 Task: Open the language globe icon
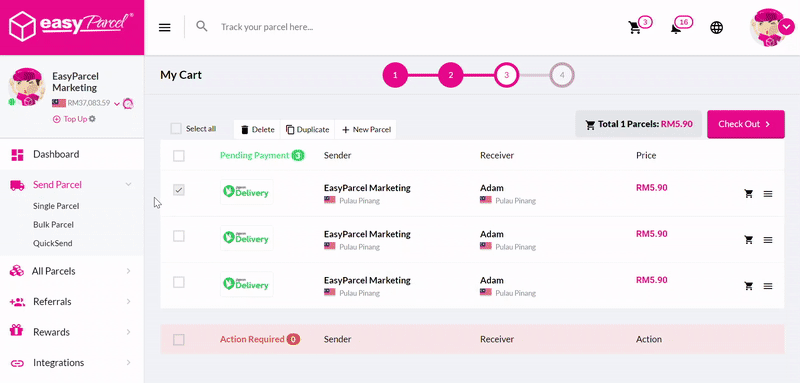[x=716, y=28]
